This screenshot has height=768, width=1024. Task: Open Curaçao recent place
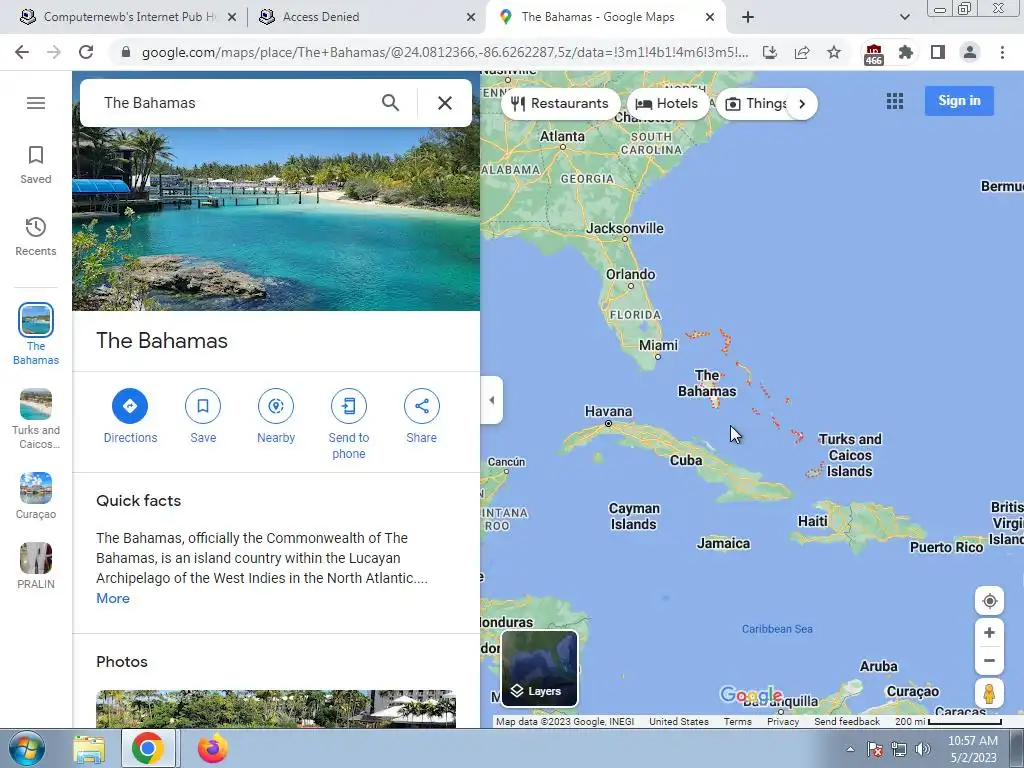coord(36,496)
